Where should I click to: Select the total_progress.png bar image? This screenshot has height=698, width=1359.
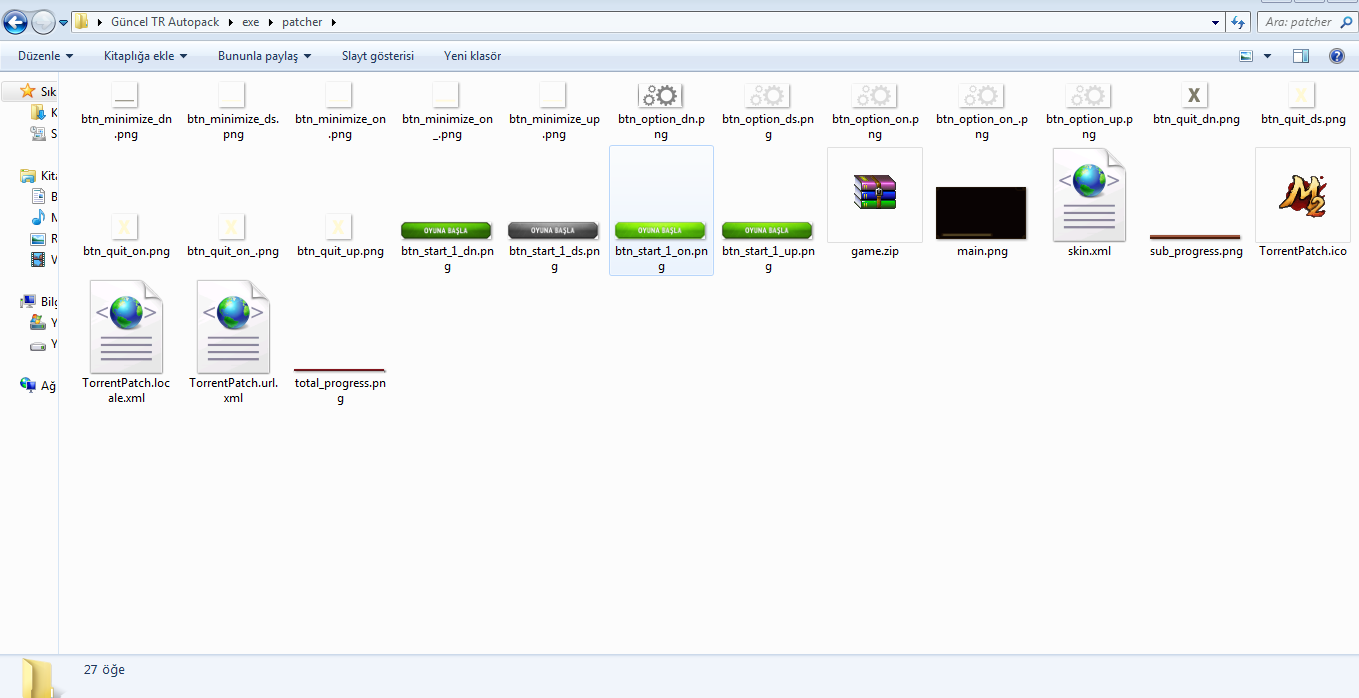(x=340, y=370)
